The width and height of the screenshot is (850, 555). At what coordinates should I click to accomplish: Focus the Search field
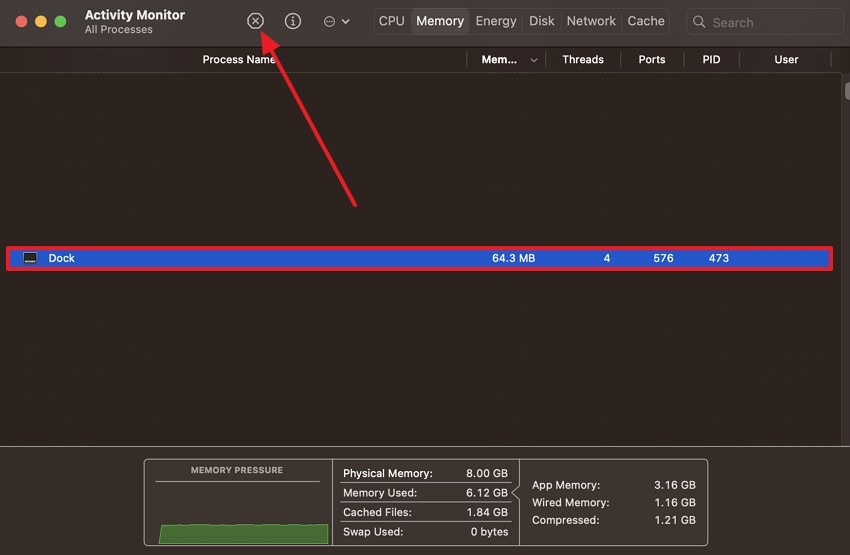point(764,22)
